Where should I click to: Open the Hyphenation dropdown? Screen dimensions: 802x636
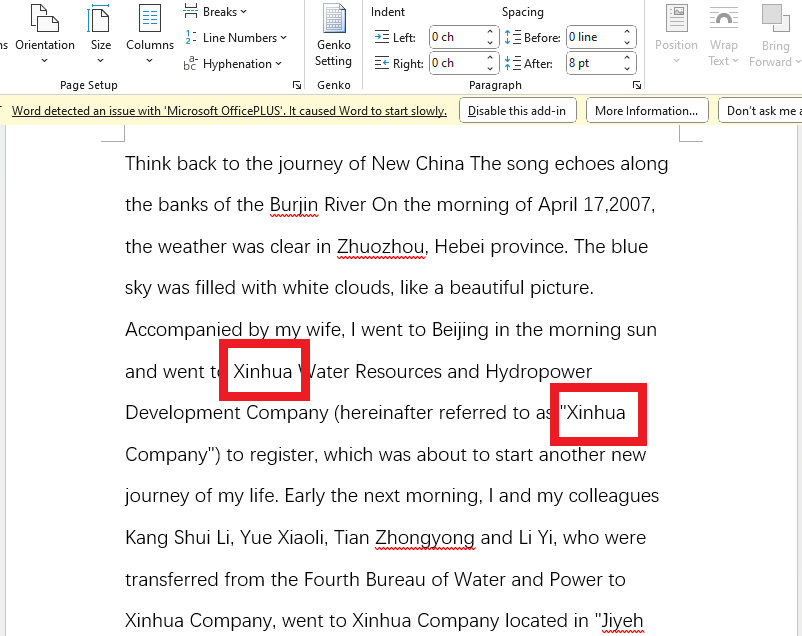[233, 63]
